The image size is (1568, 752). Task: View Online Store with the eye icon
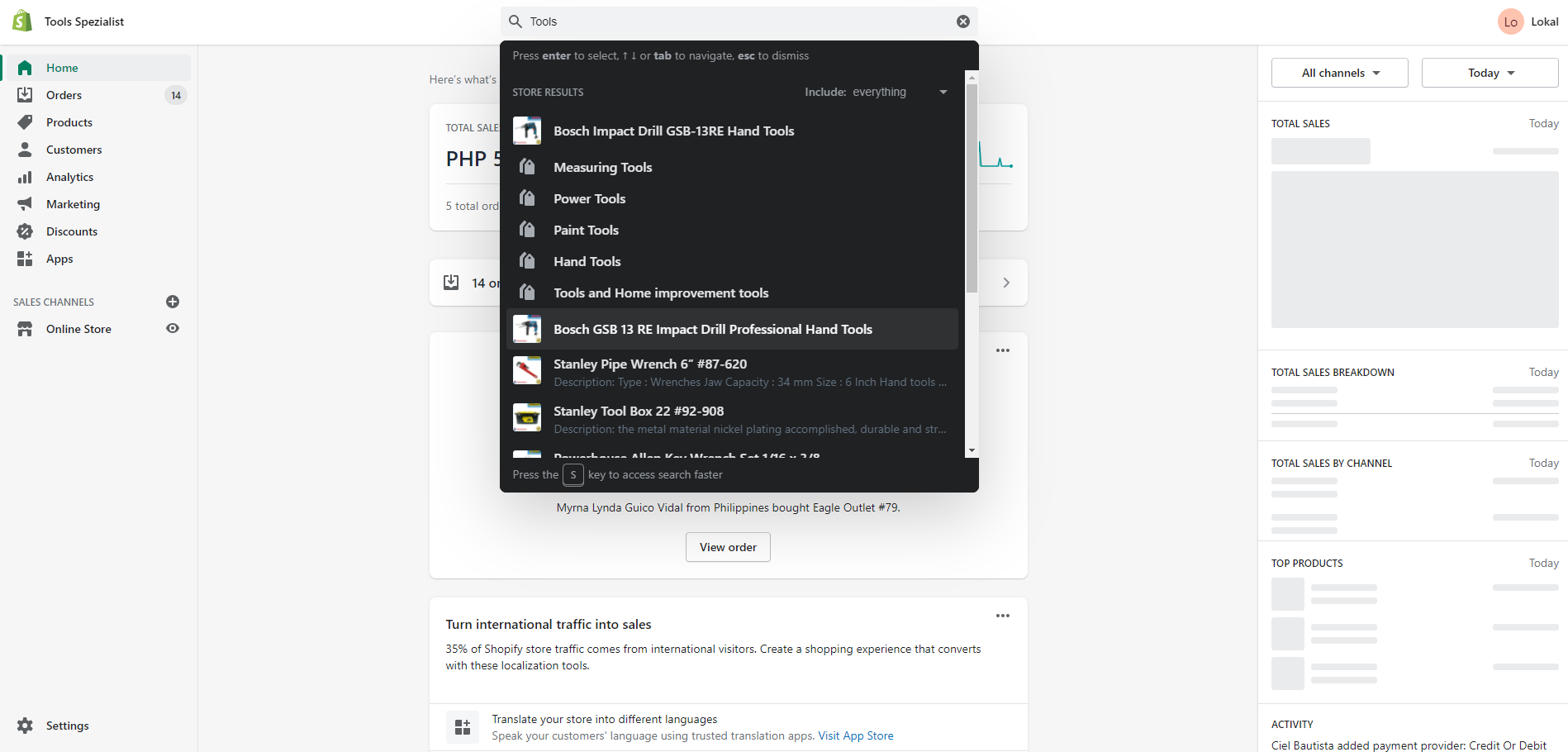pos(173,328)
